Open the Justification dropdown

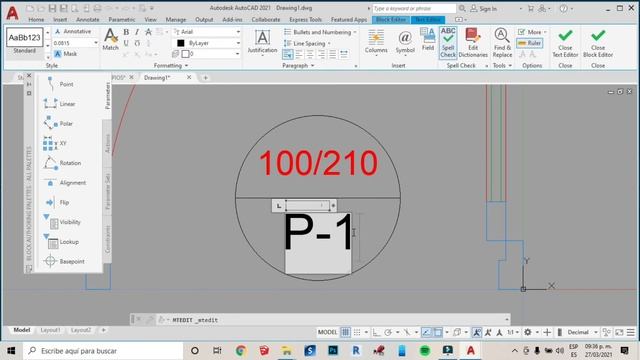coord(262,42)
